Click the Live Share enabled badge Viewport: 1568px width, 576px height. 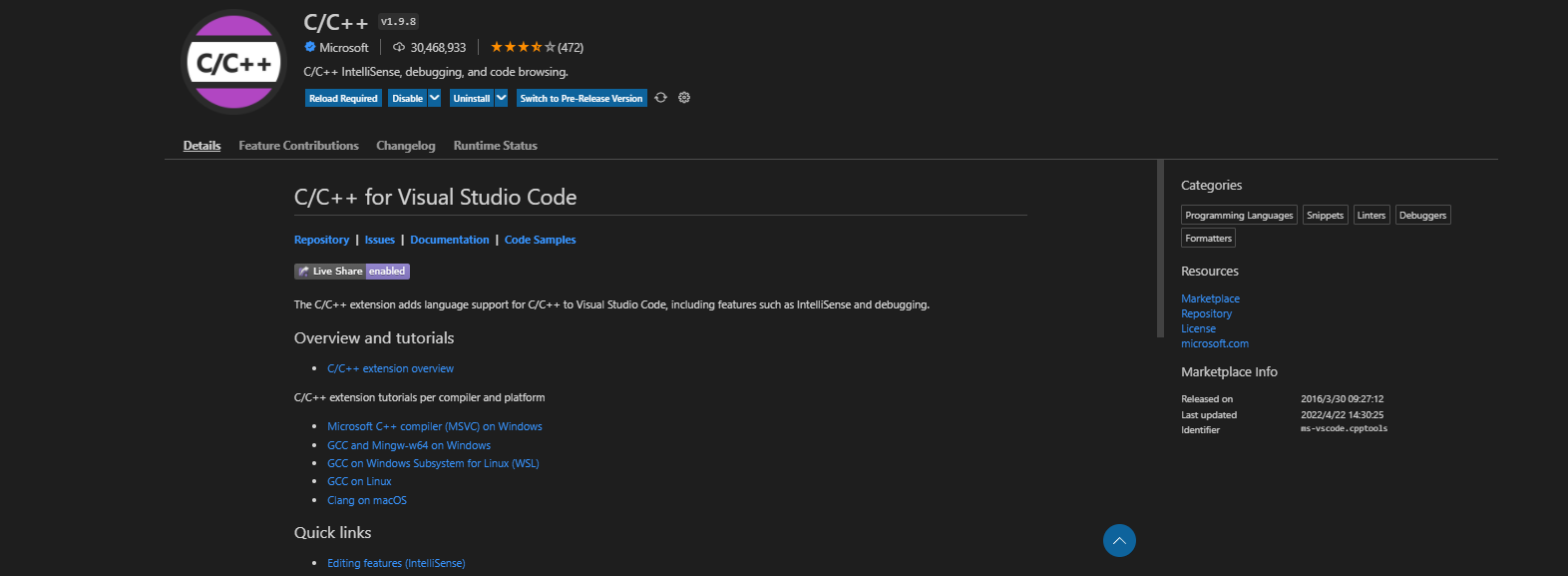click(x=352, y=272)
